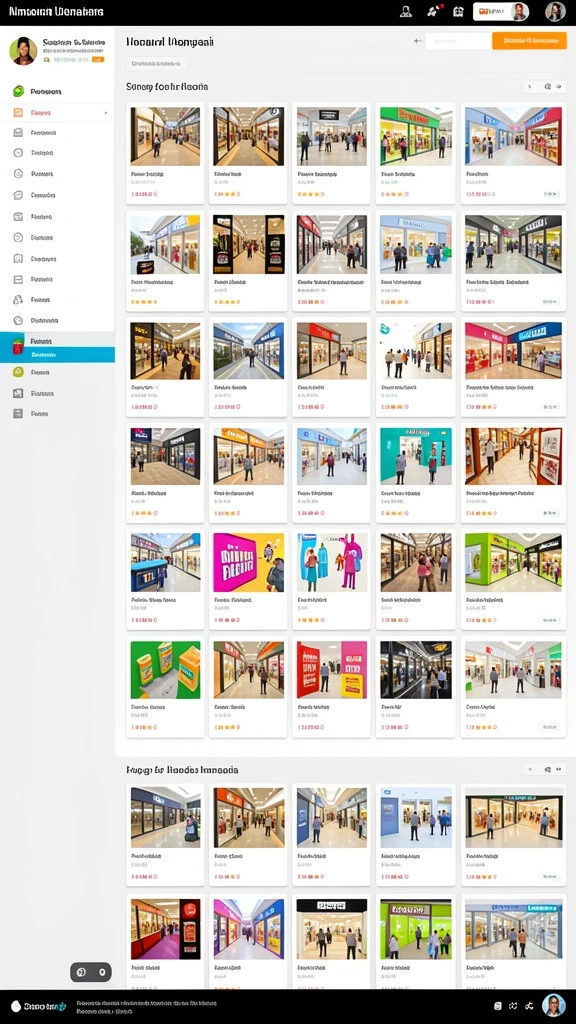Select the pill chip under the page title

[155, 63]
